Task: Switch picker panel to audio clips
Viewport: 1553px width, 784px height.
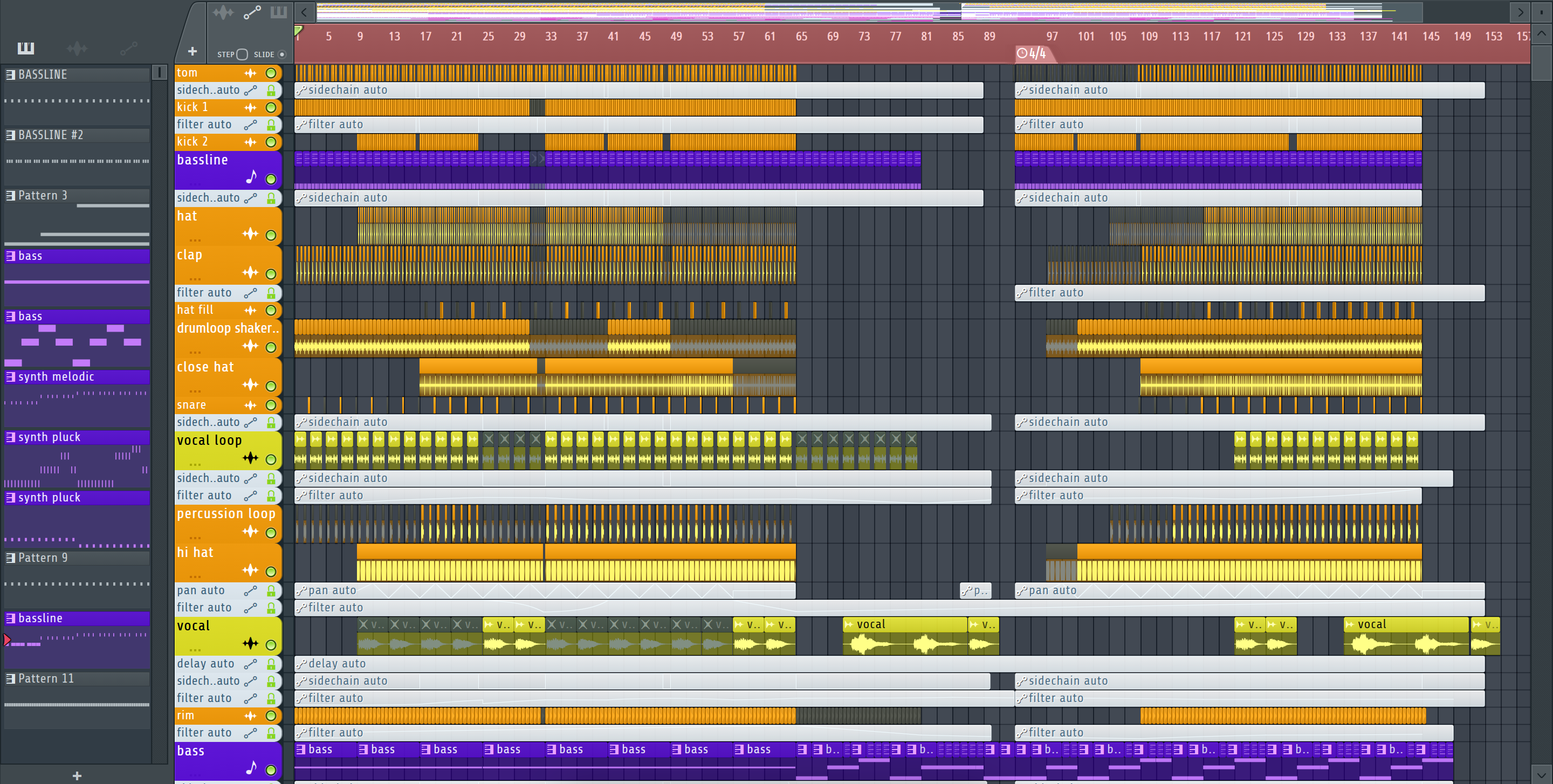Action: (77, 48)
